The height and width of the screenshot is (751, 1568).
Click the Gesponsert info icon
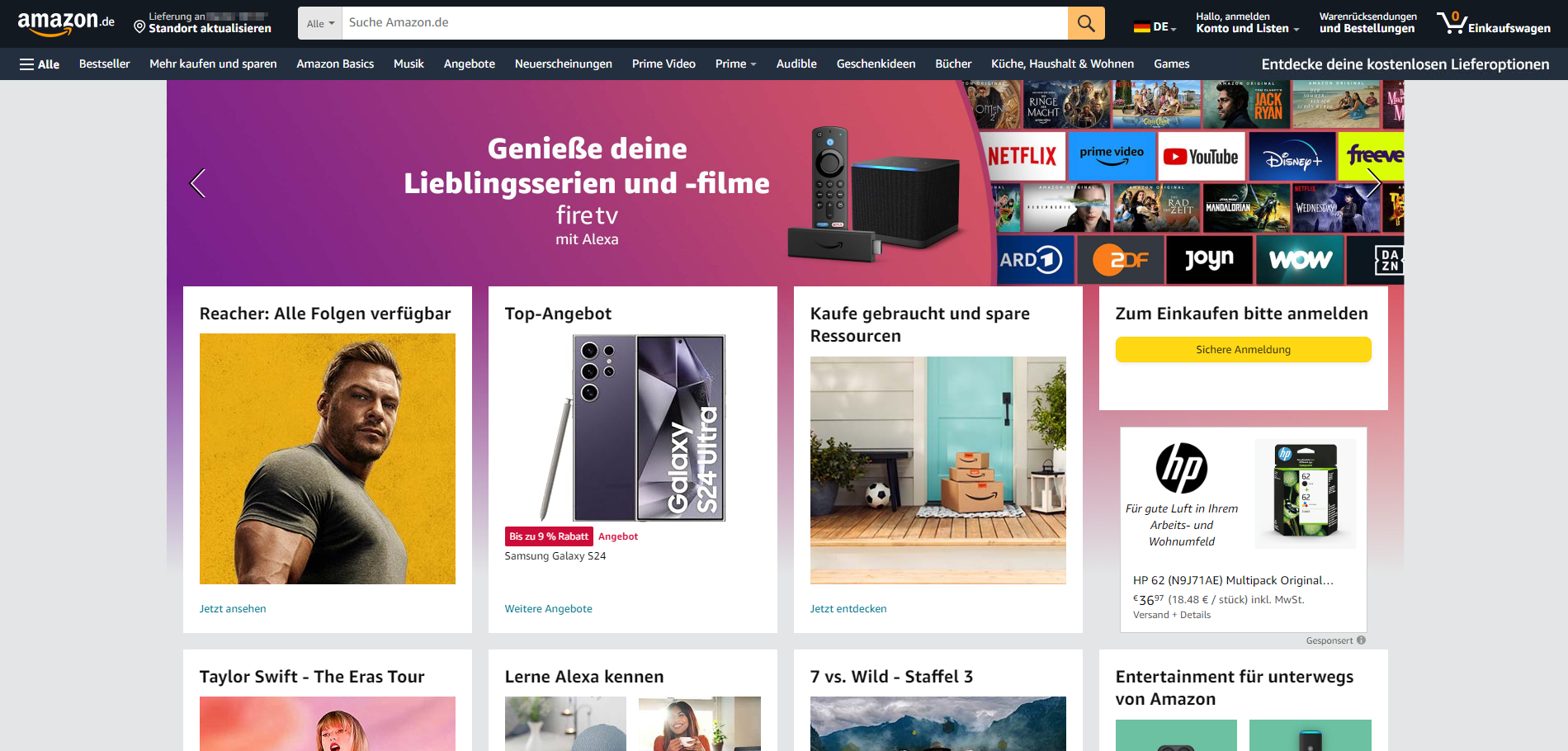[x=1361, y=640]
